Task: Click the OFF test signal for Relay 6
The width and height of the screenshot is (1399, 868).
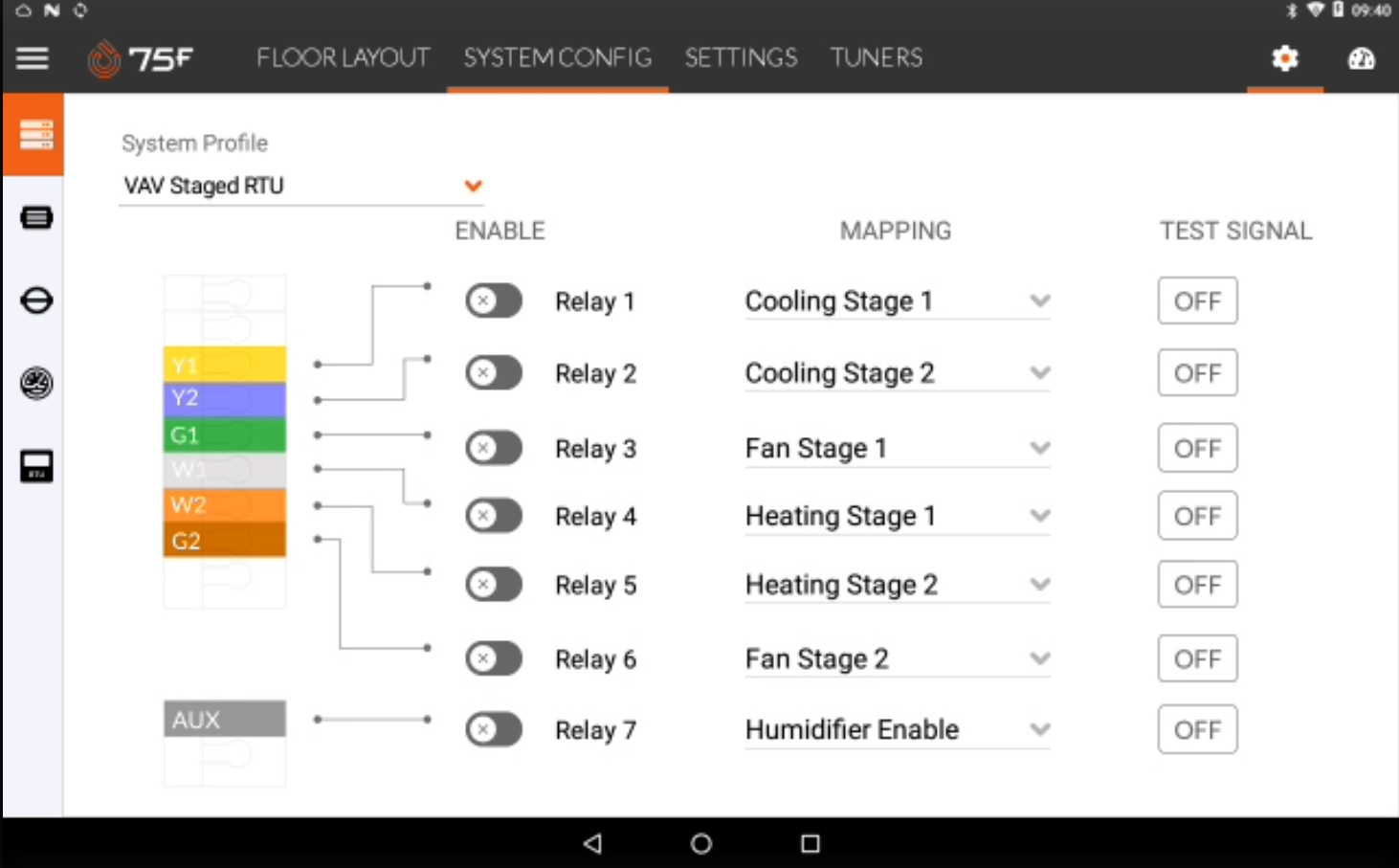Action: click(1197, 658)
